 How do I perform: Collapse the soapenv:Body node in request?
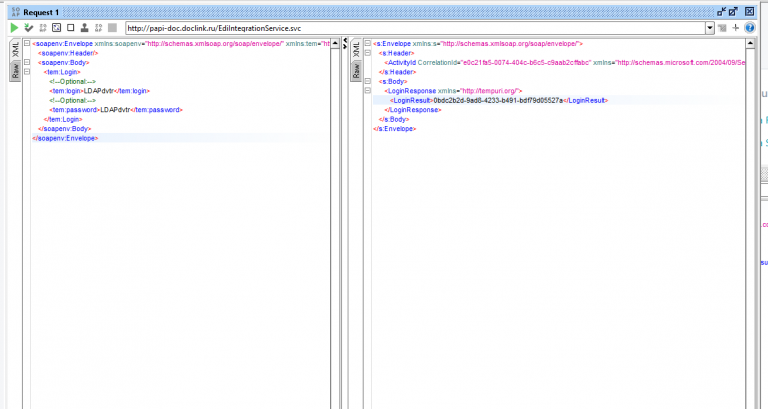(x=27, y=62)
